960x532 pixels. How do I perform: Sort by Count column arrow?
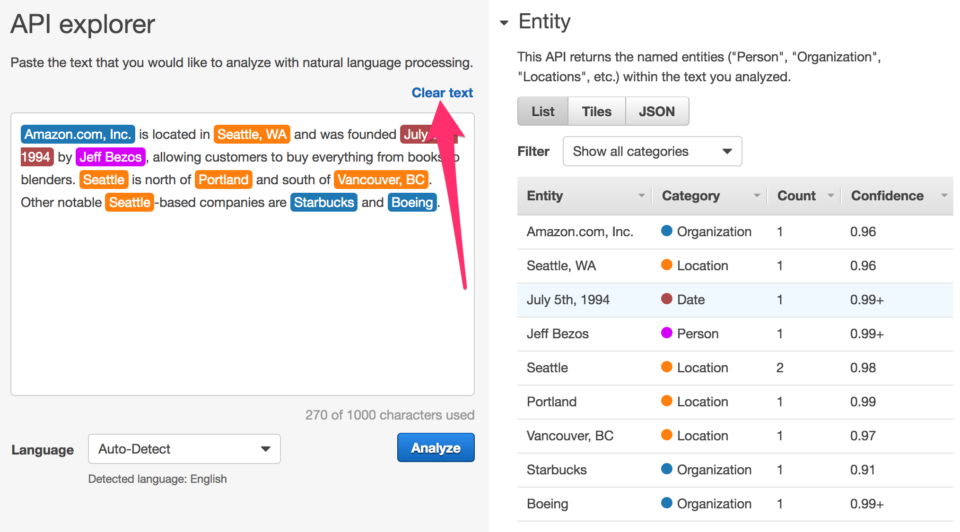coord(830,196)
